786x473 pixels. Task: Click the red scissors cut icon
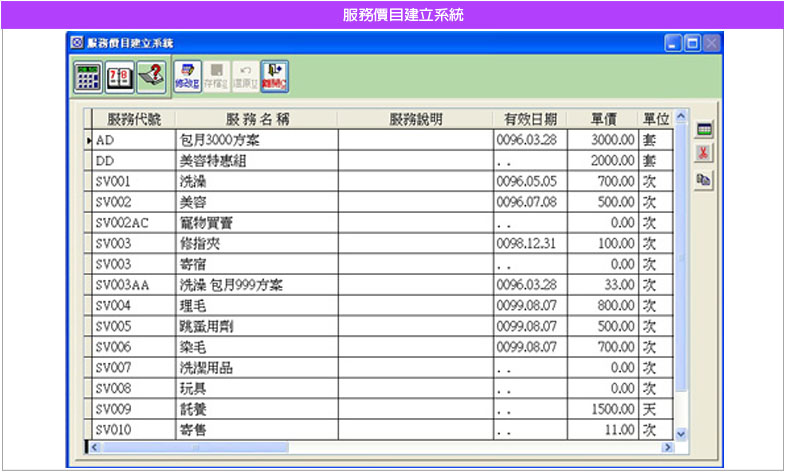[704, 153]
